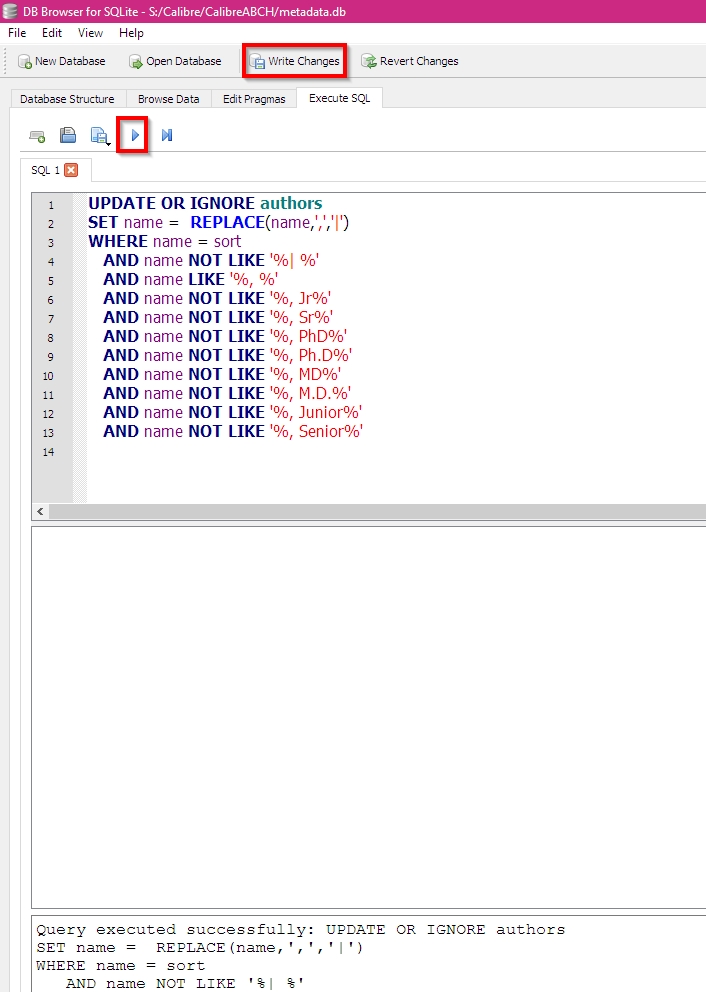The height and width of the screenshot is (992, 706).
Task: Click the '%, MD%' string on line 10
Action: (x=306, y=375)
